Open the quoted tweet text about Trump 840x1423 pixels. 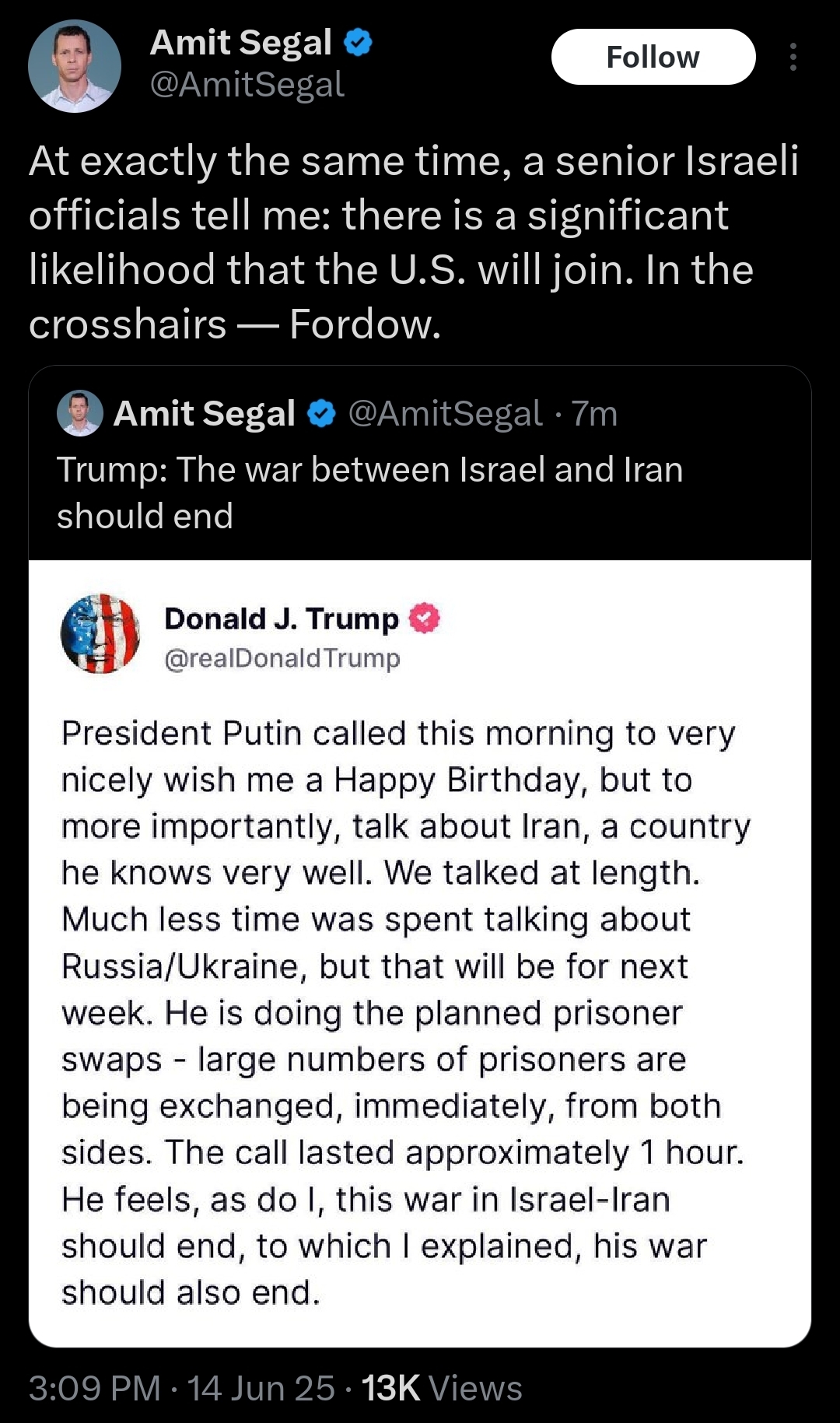point(370,492)
